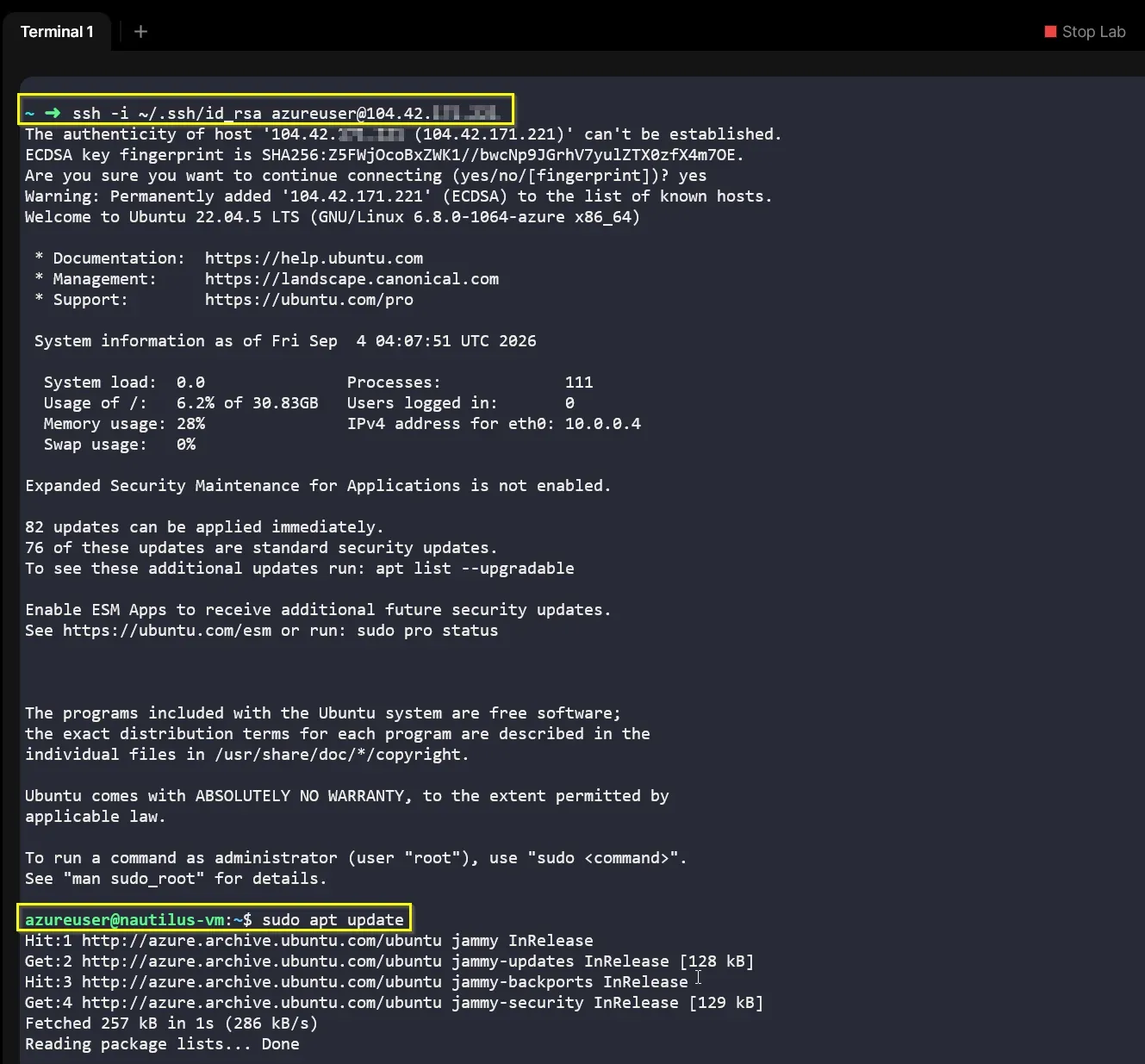Click the 'apt list --upgradable' text

pyautogui.click(x=475, y=569)
